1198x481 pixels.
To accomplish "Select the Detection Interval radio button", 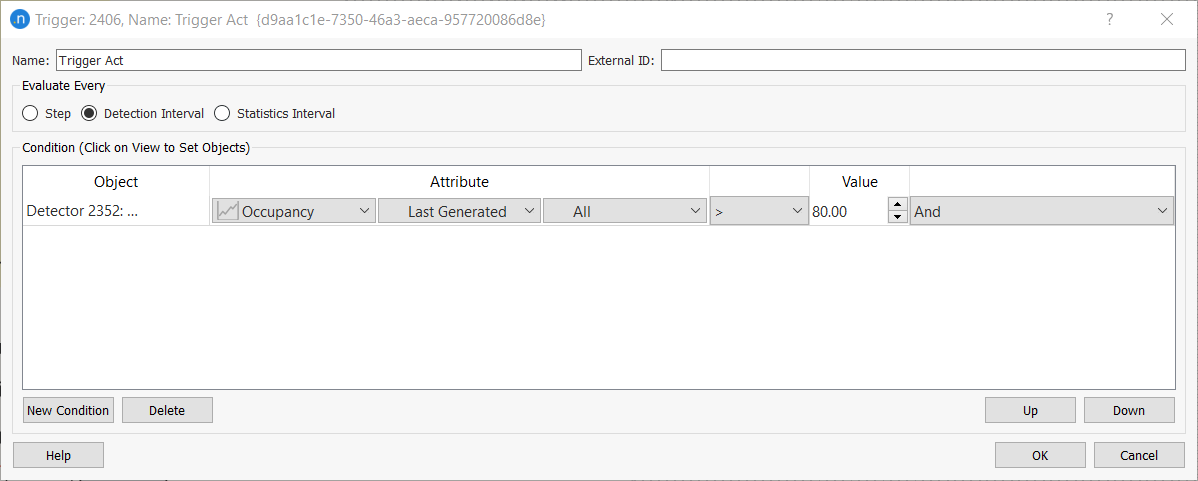I will coord(89,113).
